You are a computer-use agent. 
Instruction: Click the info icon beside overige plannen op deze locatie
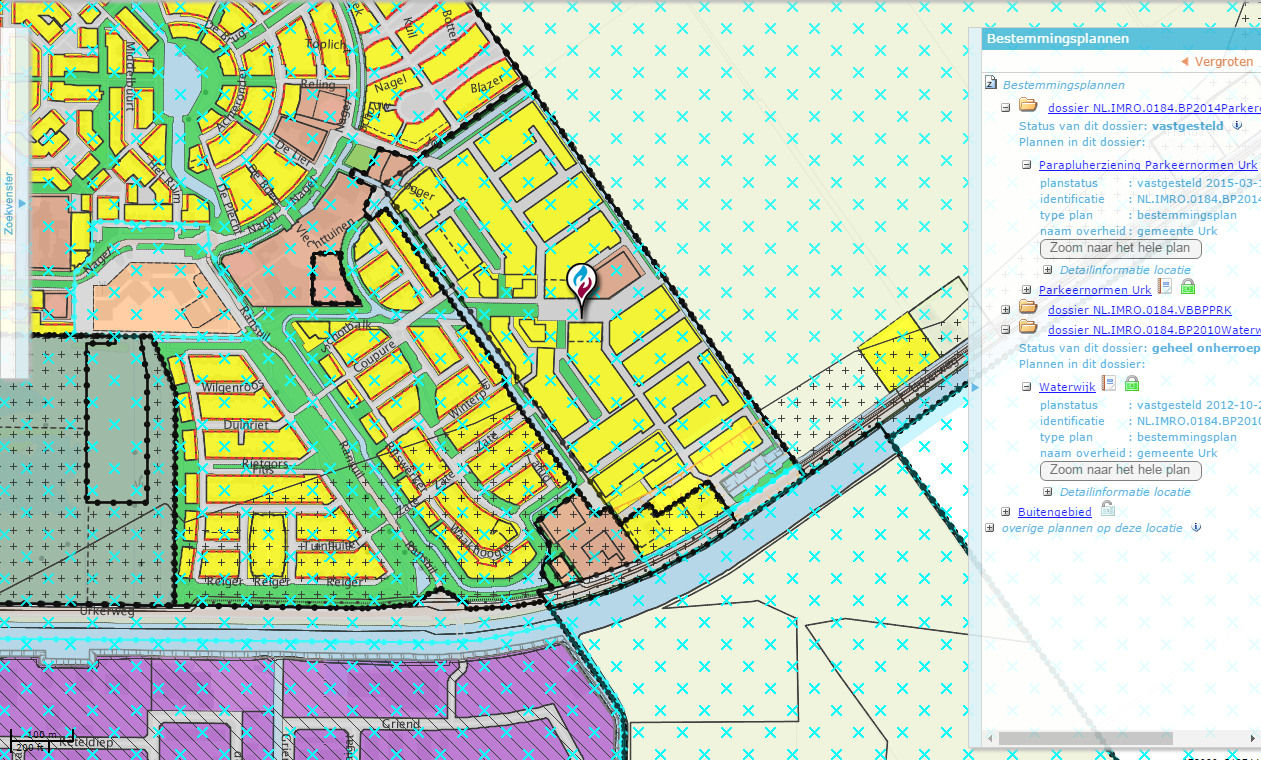(x=1196, y=528)
